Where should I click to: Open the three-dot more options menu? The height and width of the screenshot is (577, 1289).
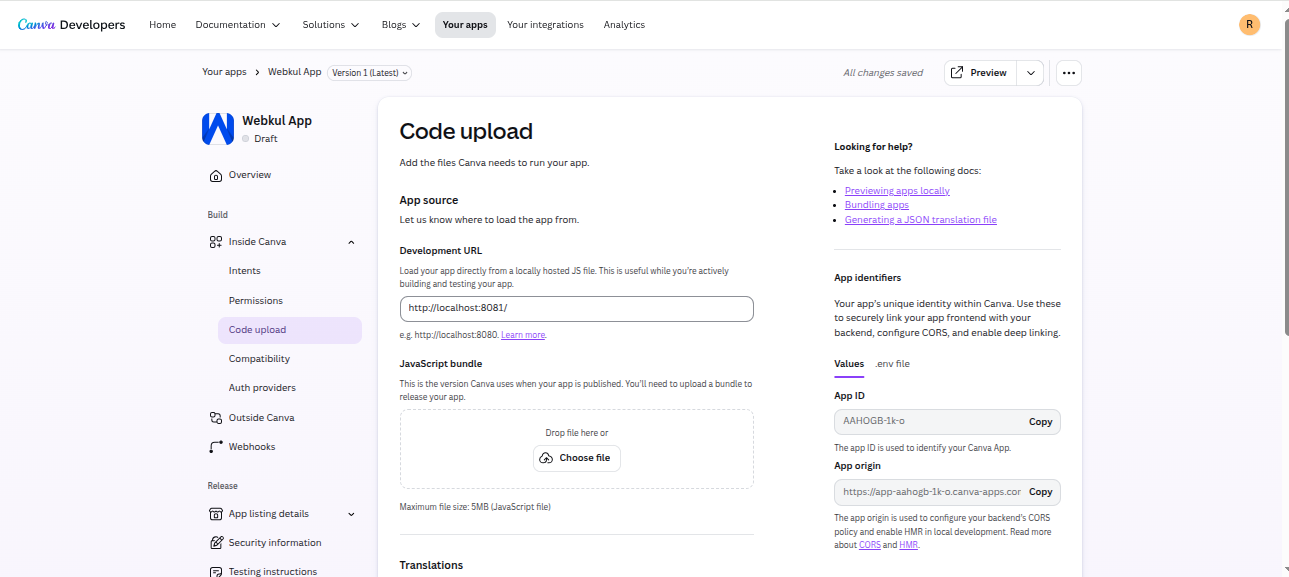coord(1068,73)
